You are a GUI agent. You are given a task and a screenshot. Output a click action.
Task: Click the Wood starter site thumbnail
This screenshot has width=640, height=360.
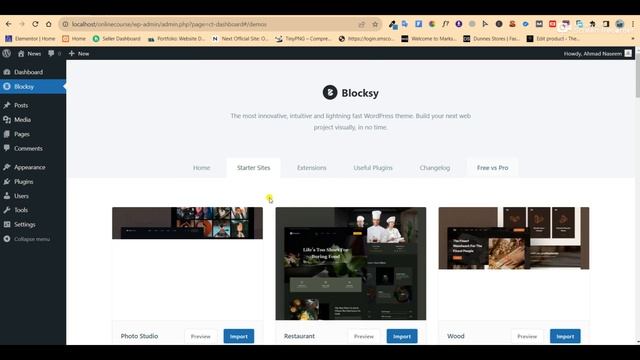[513, 238]
